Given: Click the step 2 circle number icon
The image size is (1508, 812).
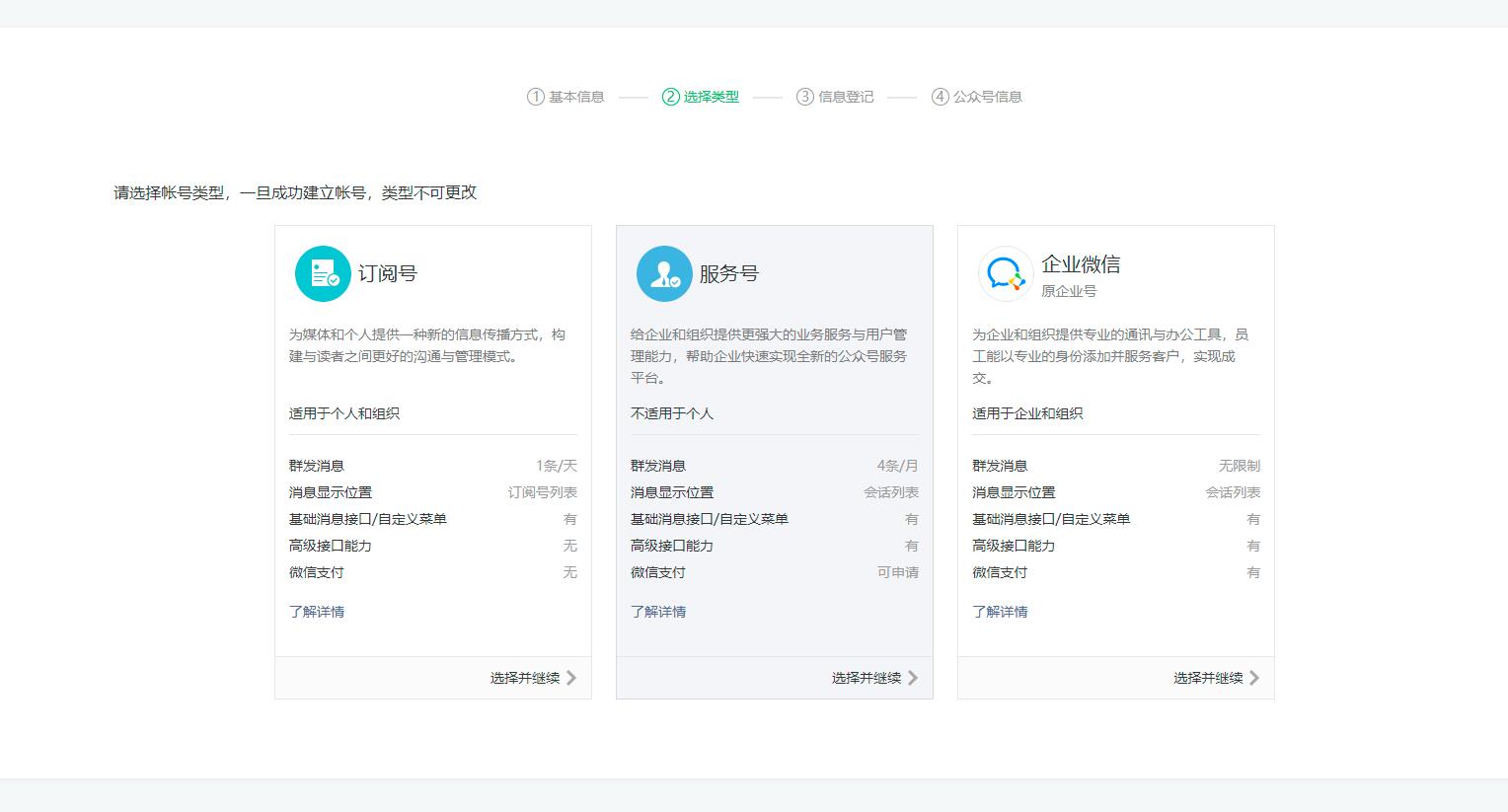Looking at the screenshot, I should pos(671,97).
